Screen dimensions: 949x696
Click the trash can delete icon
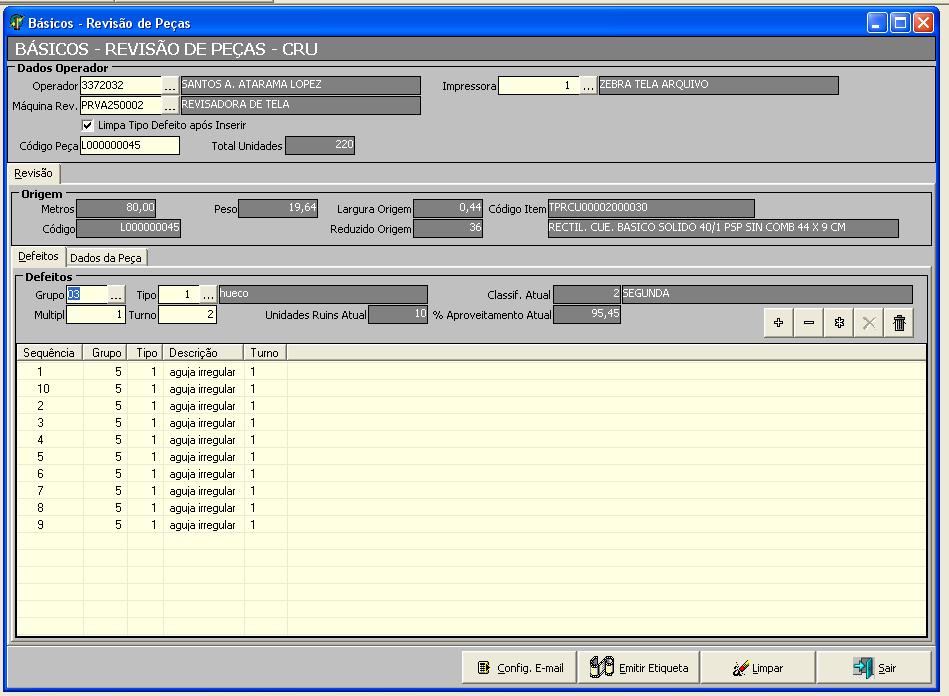[899, 324]
